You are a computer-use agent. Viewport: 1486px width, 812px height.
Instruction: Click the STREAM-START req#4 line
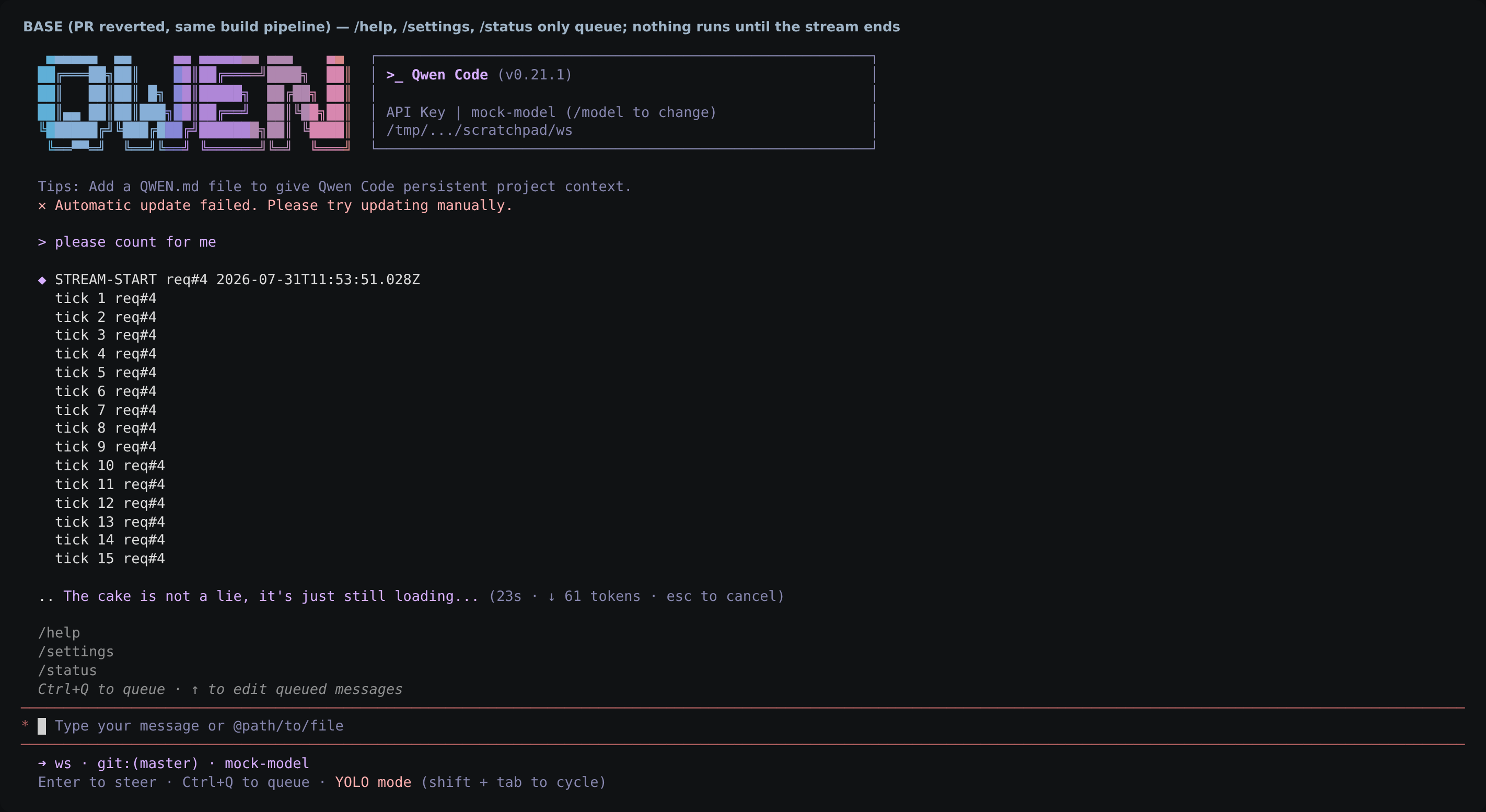click(237, 280)
